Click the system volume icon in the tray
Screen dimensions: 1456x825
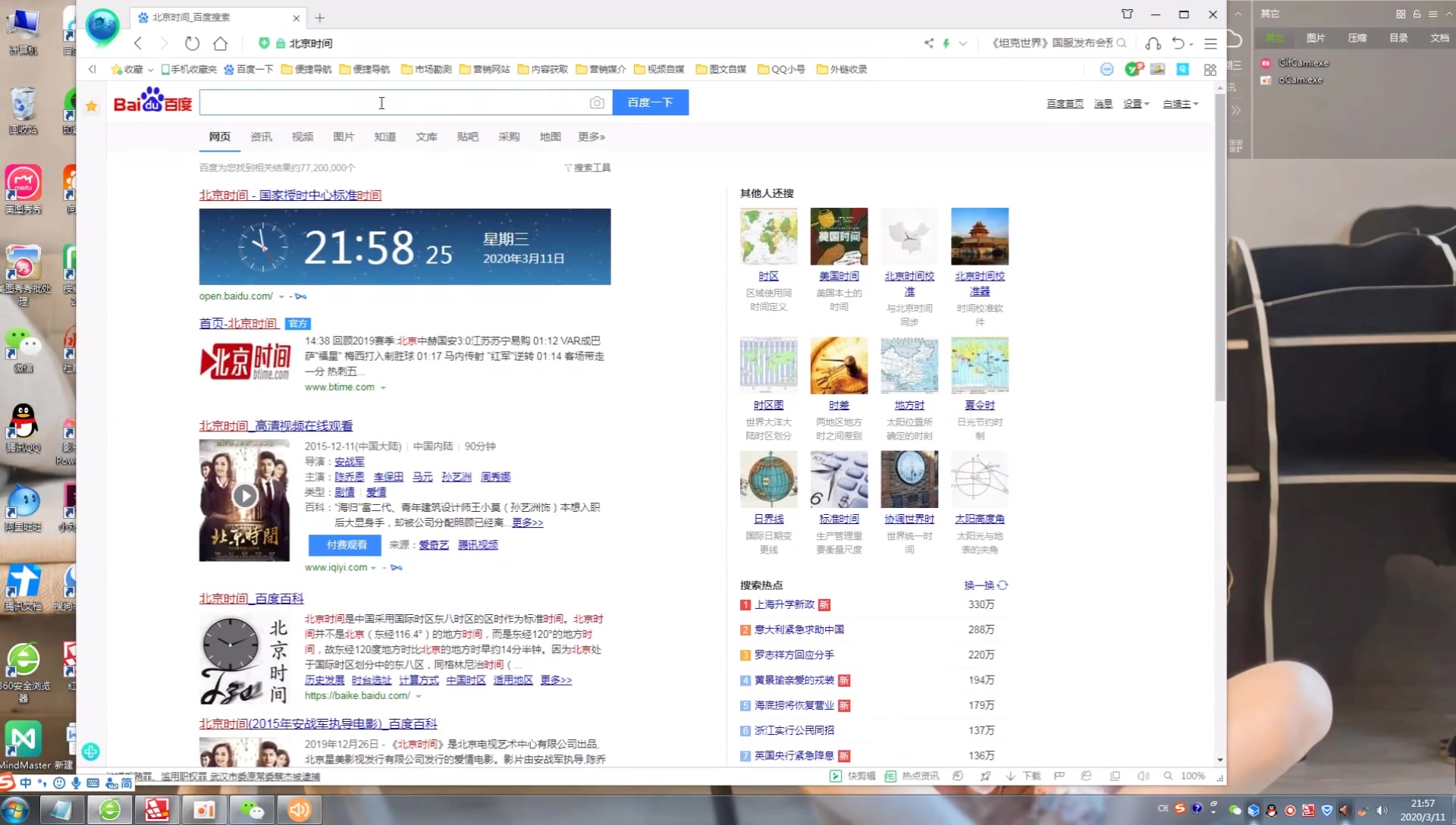tap(1382, 811)
